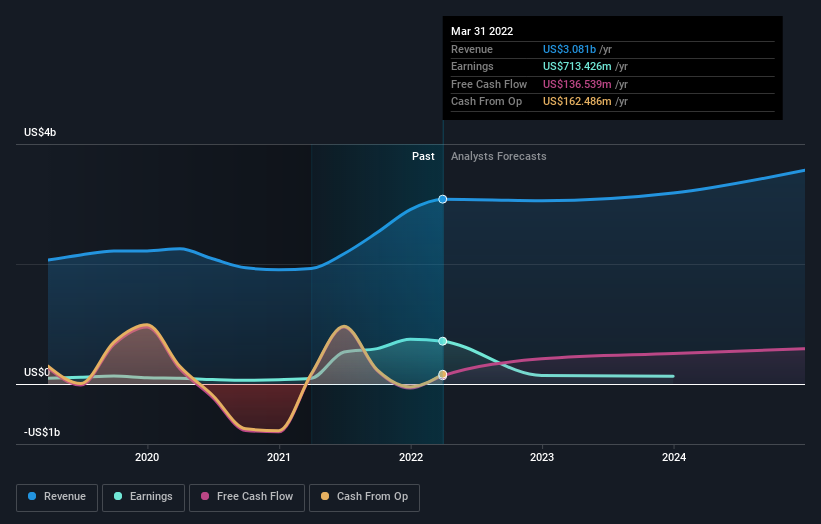
Task: Click the Free Cash Flow label in tooltip
Action: coord(489,84)
